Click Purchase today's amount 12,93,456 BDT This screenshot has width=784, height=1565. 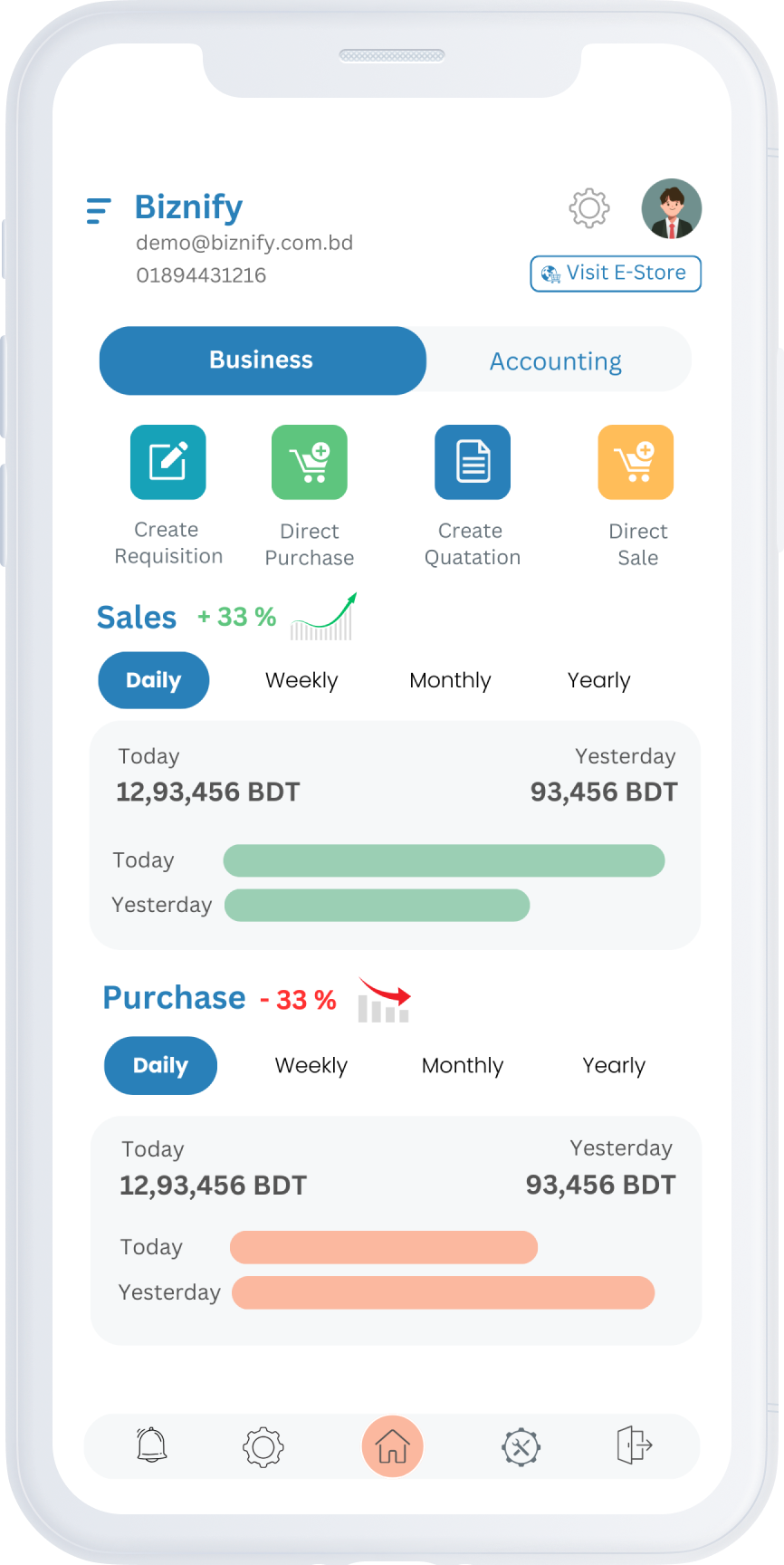point(214,1186)
